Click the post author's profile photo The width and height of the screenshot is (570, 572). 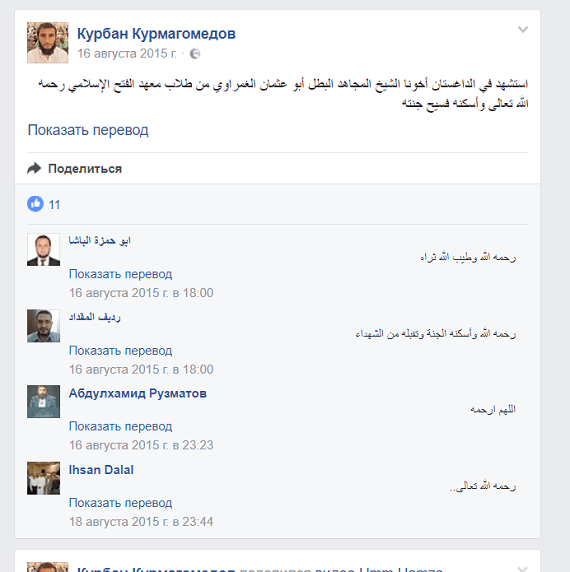tap(47, 43)
